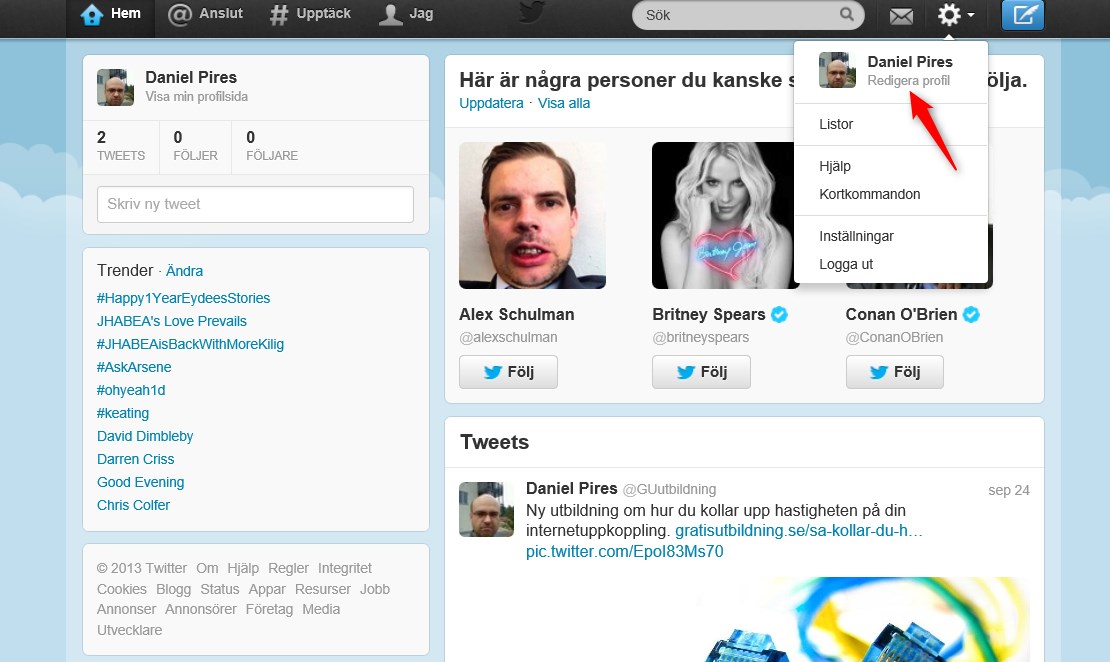Open footer link Cookies
Image resolution: width=1110 pixels, height=662 pixels.
point(122,589)
